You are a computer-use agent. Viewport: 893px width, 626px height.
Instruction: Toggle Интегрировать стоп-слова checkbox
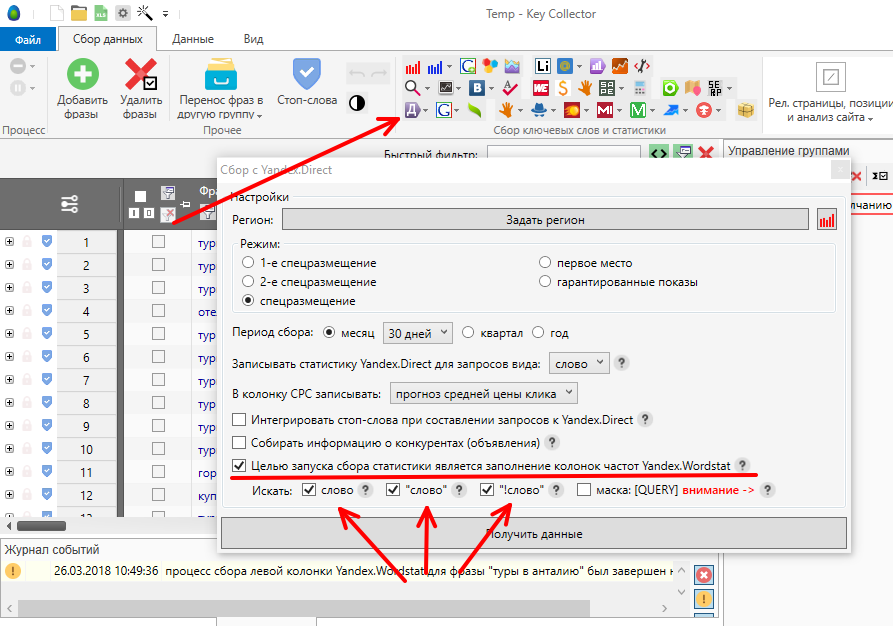pyautogui.click(x=238, y=420)
